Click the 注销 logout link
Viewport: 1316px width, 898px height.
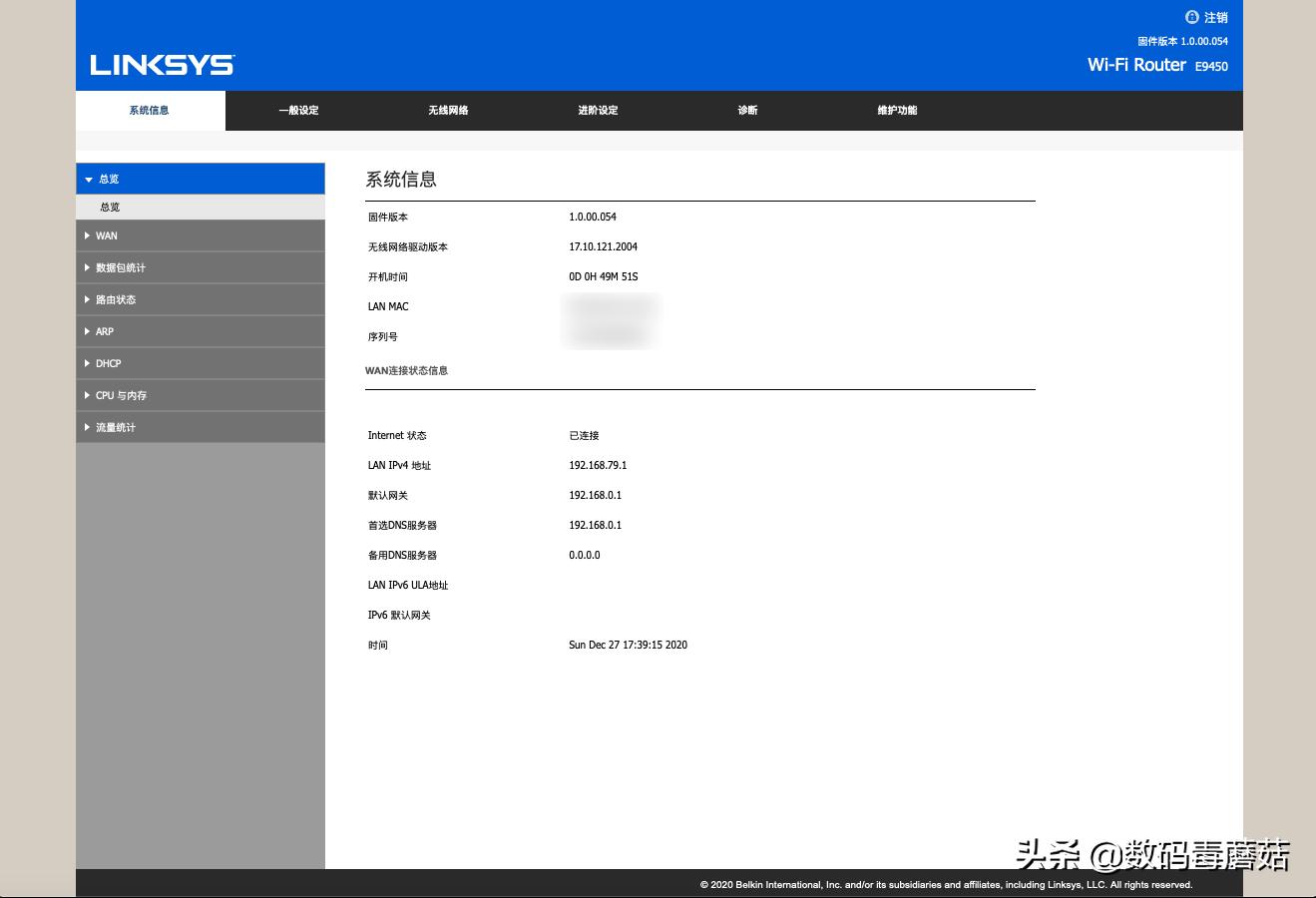[x=1214, y=17]
